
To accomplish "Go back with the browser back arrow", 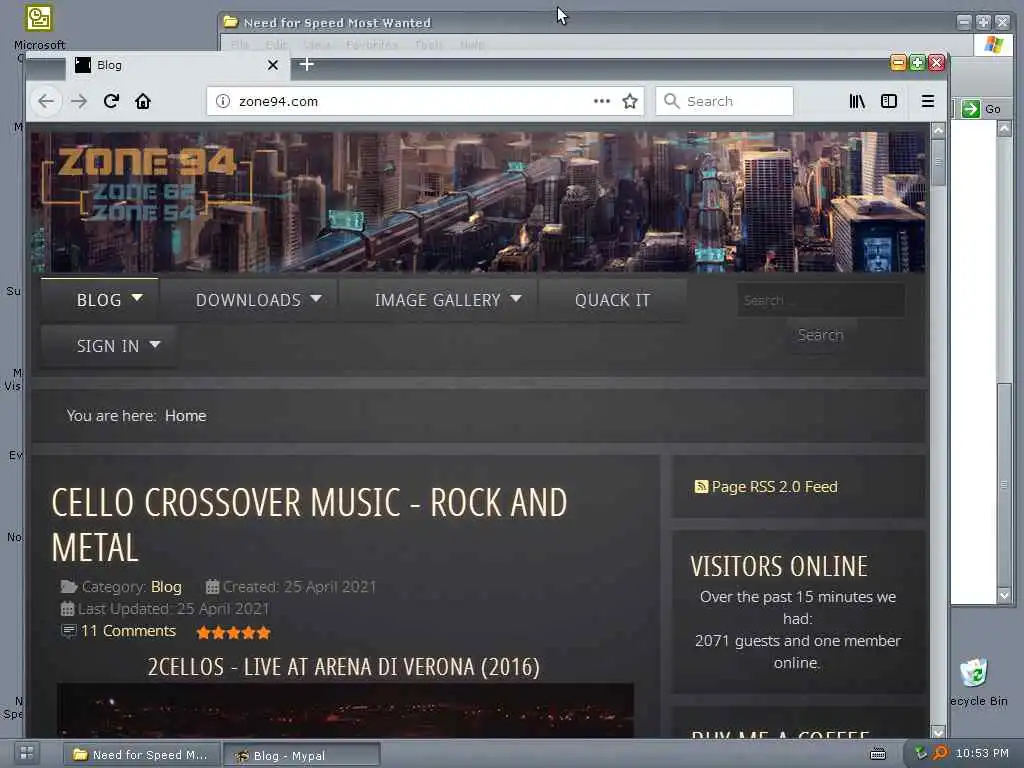I will [x=46, y=101].
